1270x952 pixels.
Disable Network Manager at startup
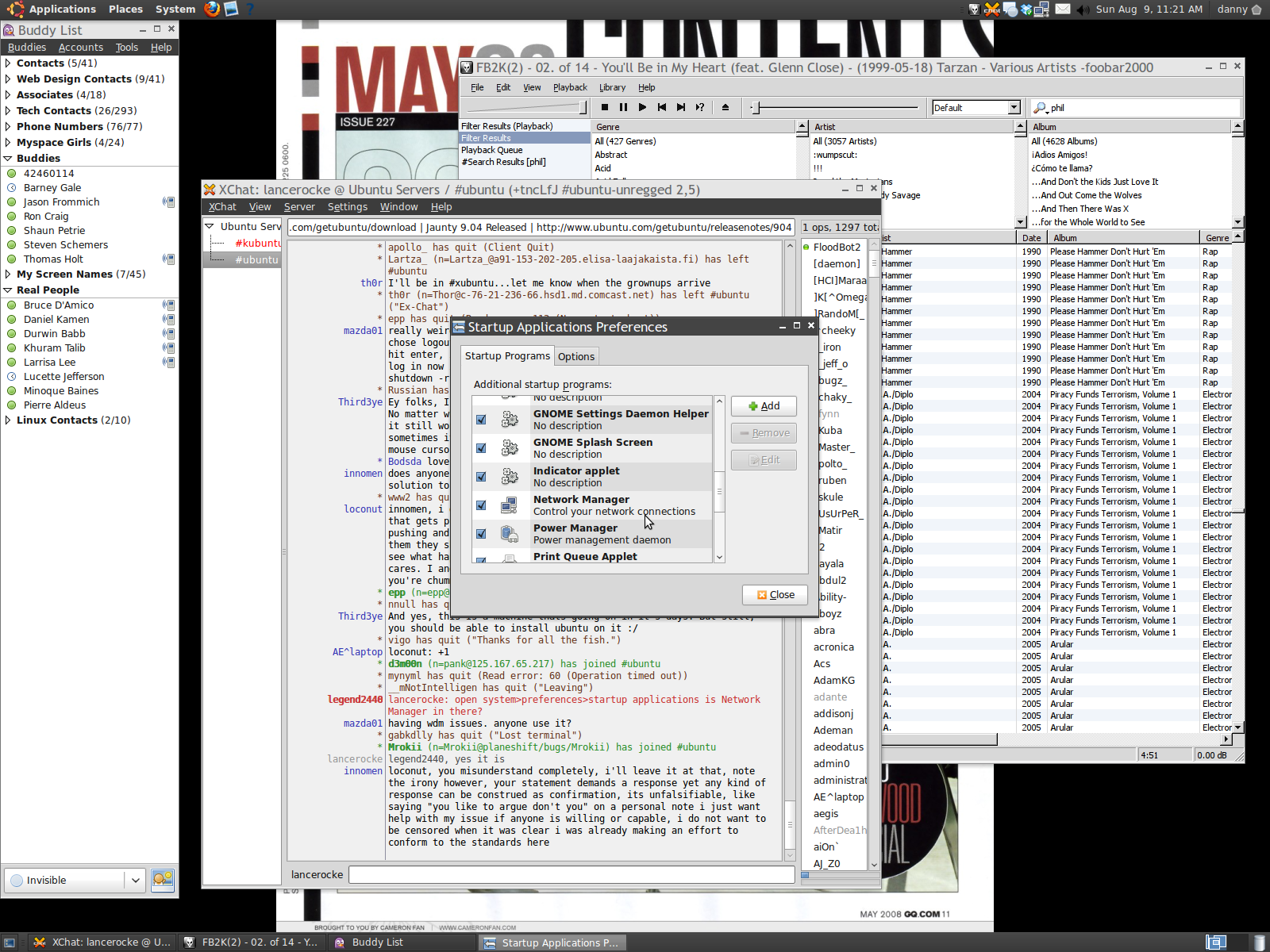coord(481,505)
